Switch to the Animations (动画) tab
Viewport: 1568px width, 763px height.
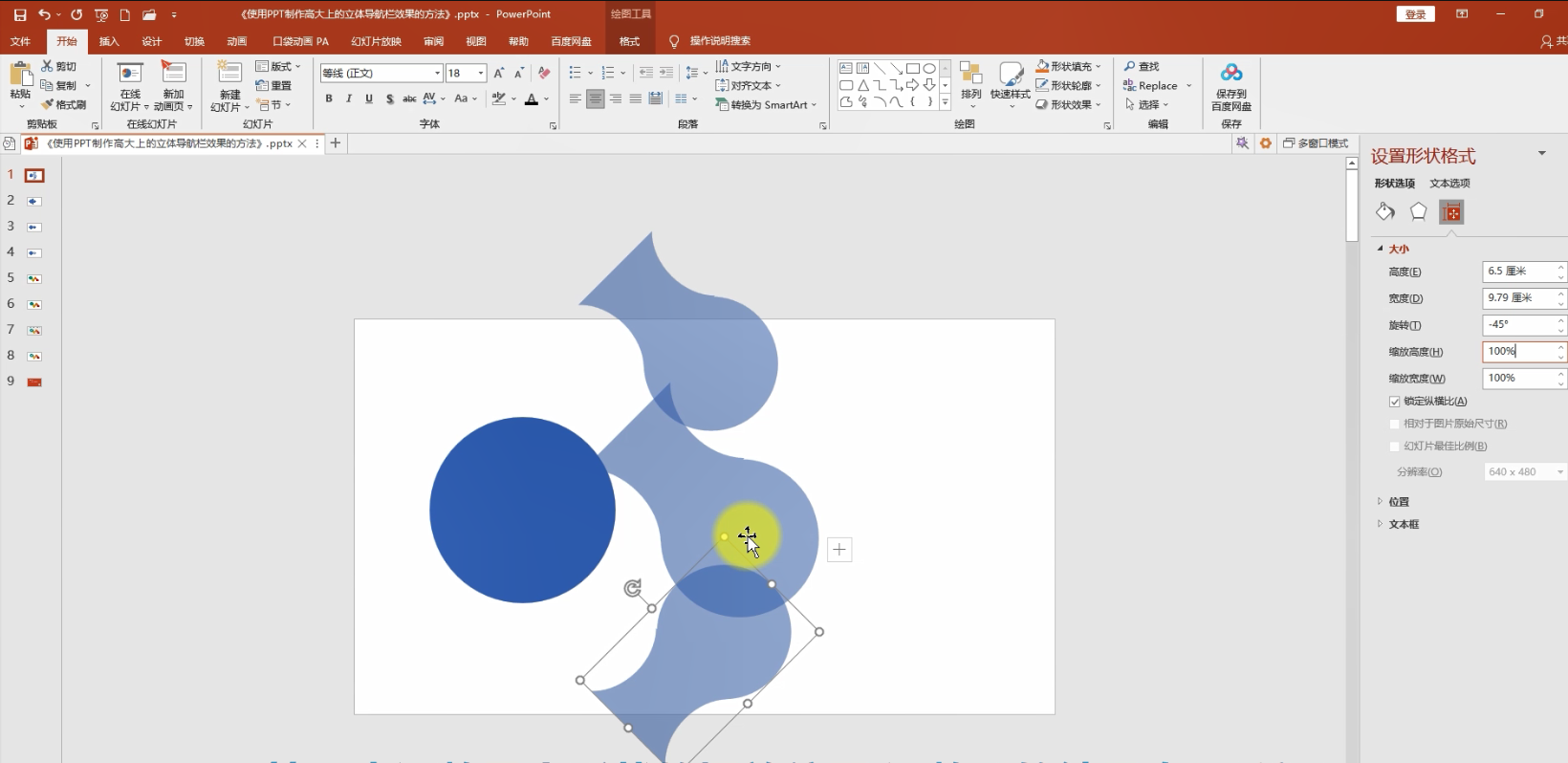(x=236, y=41)
